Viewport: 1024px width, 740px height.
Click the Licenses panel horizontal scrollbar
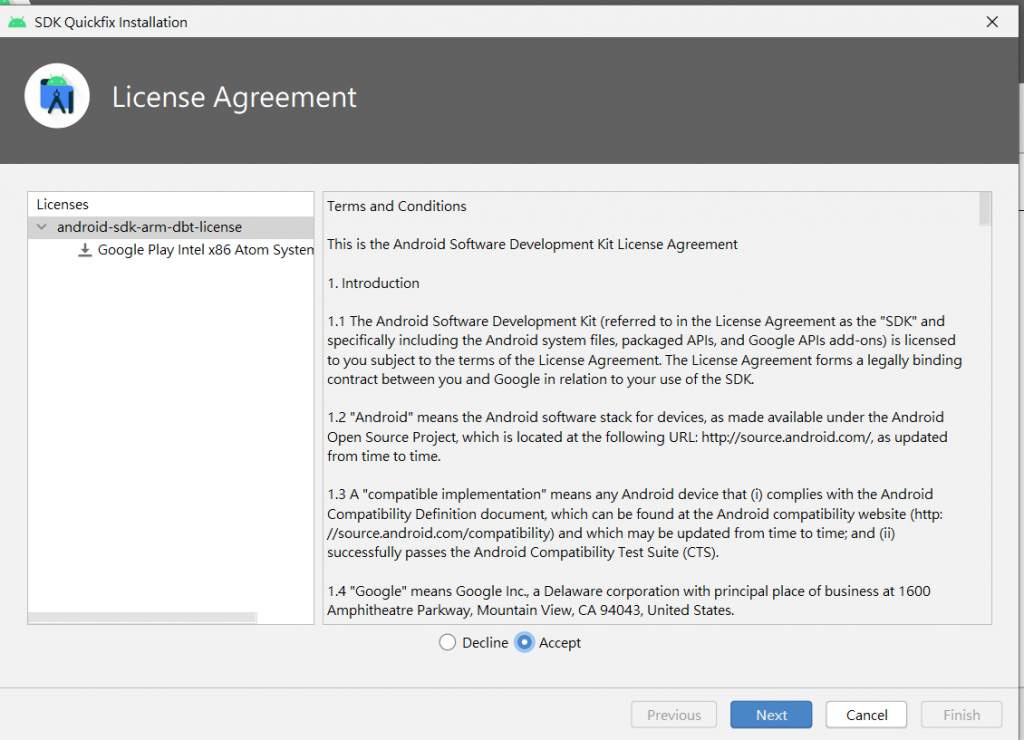[142, 617]
